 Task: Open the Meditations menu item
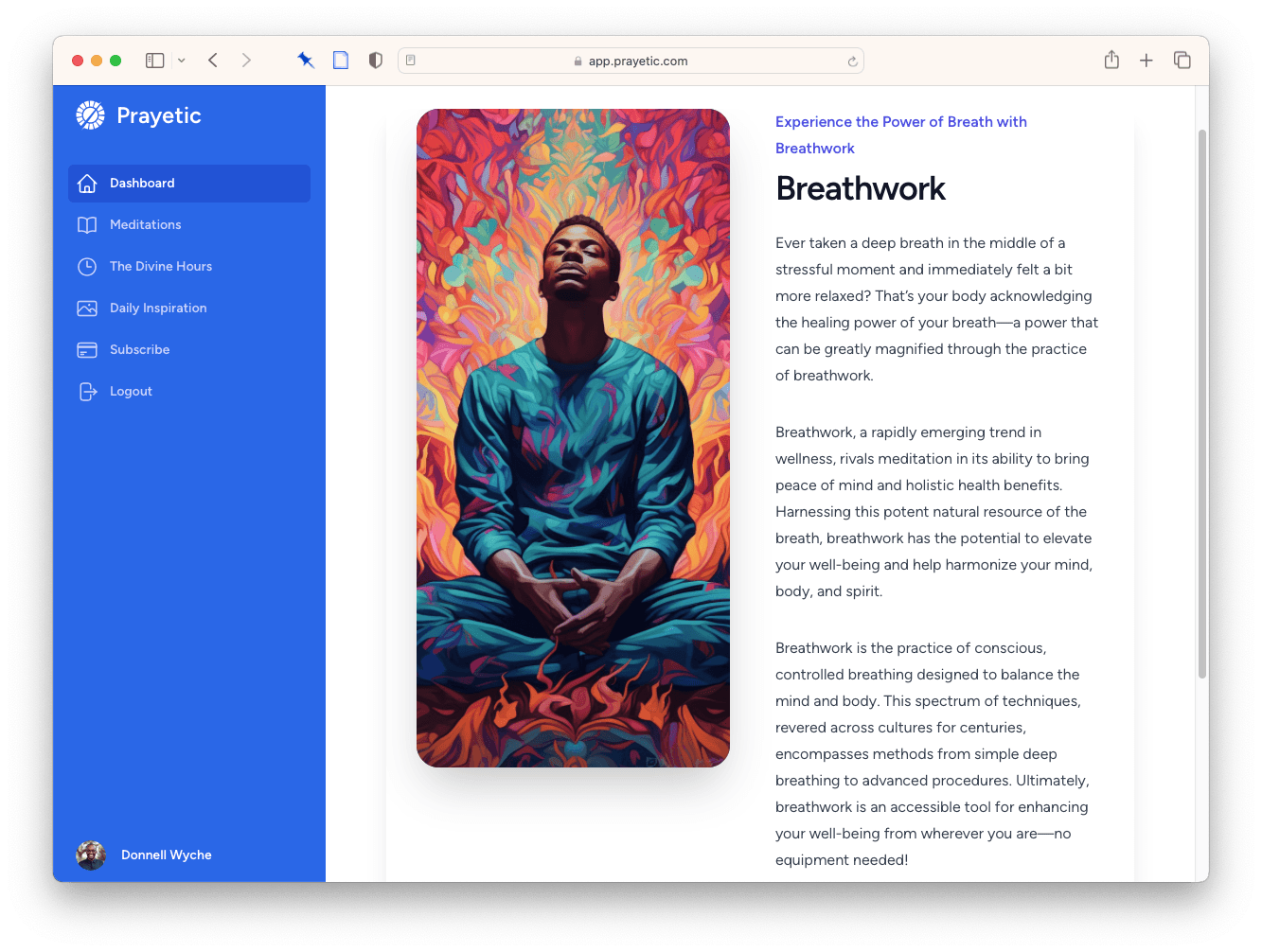coord(145,225)
